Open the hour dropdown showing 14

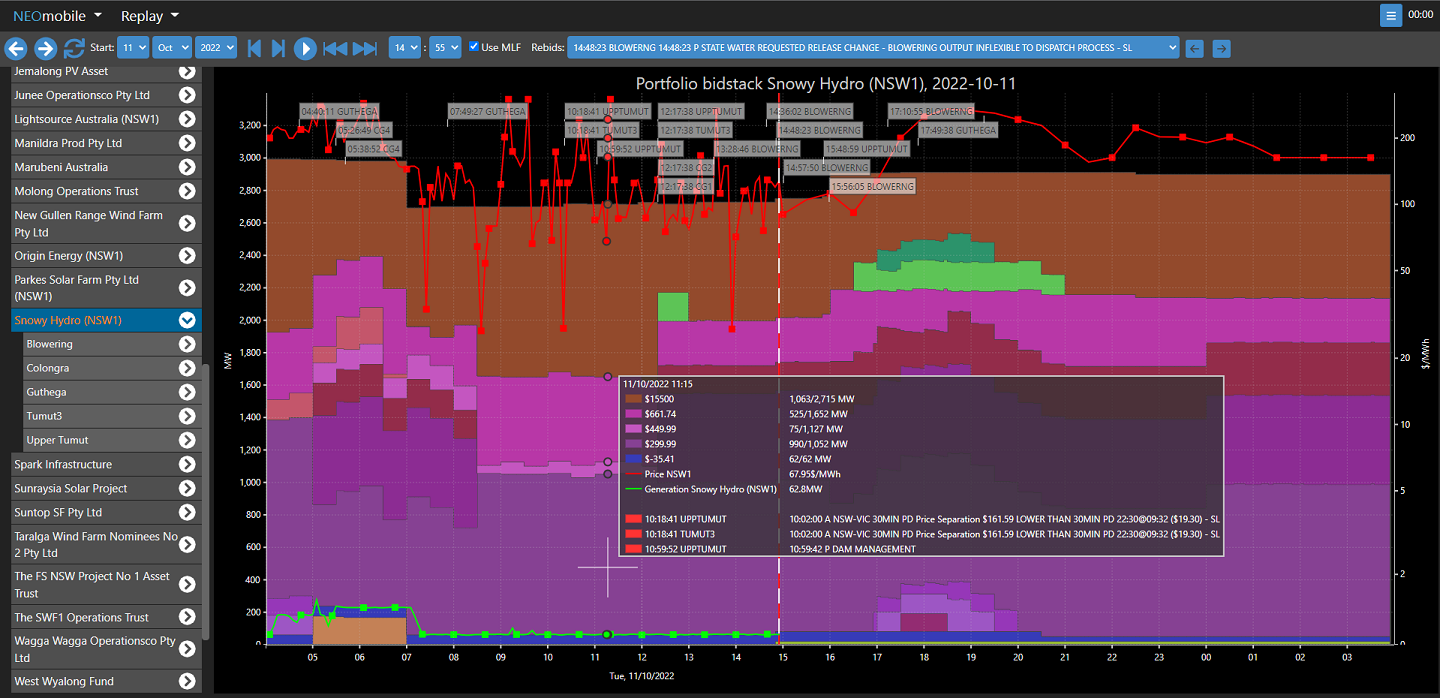coord(405,48)
